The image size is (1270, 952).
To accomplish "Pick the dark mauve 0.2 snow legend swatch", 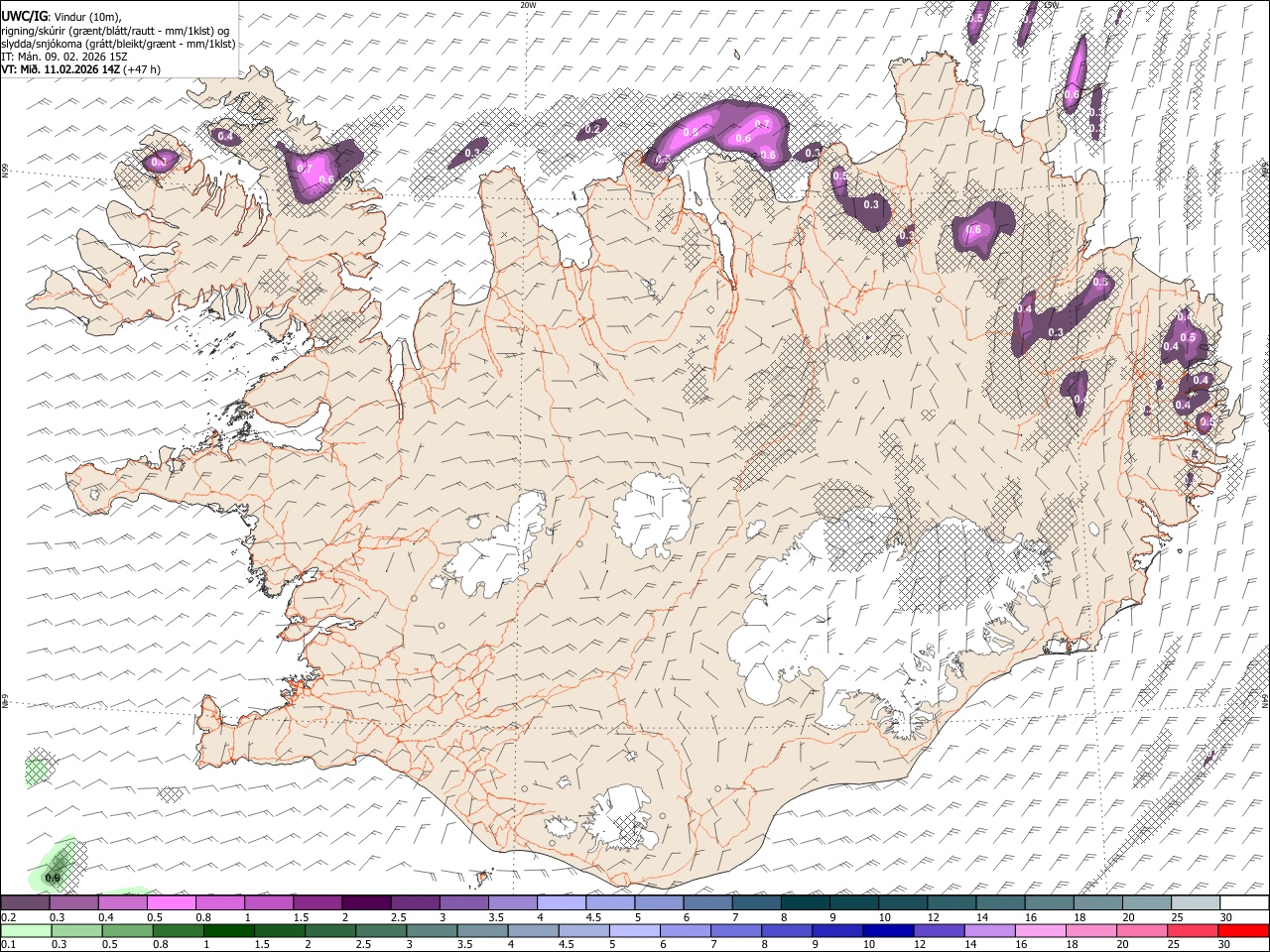I will pyautogui.click(x=25, y=902).
